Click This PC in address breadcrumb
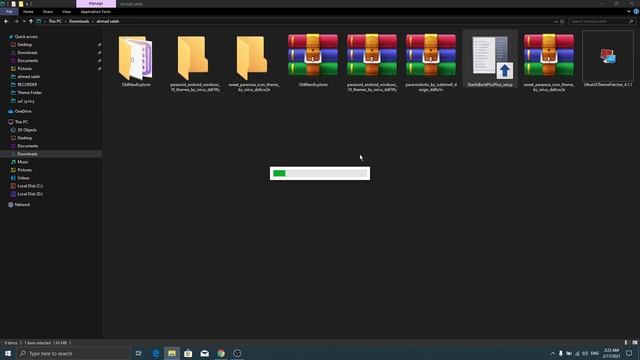Image resolution: width=640 pixels, height=360 pixels. pos(55,21)
